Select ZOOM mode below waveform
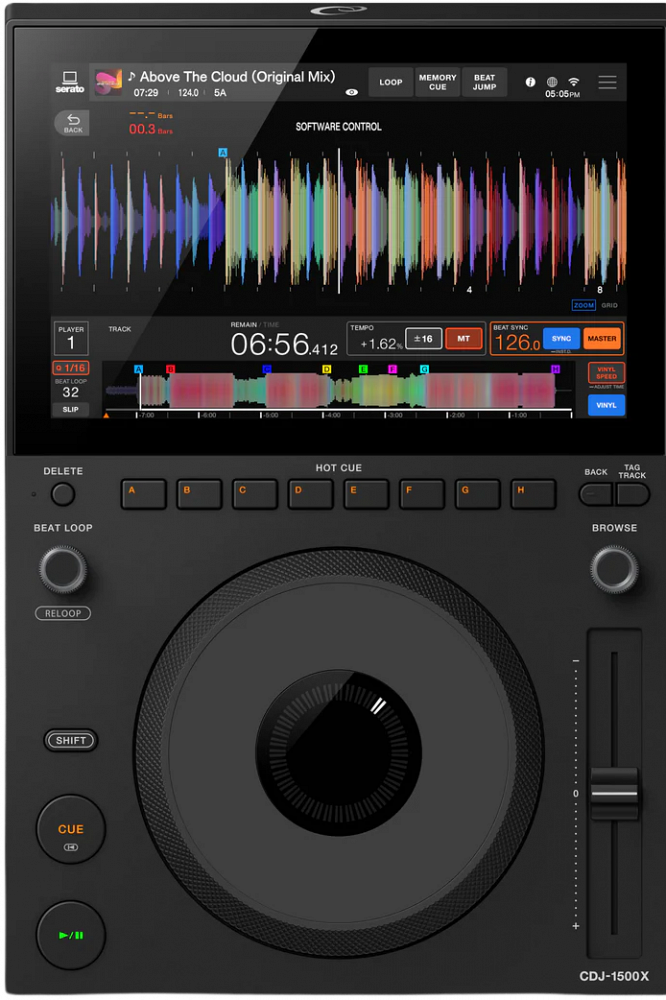666x1000 pixels. (x=583, y=305)
